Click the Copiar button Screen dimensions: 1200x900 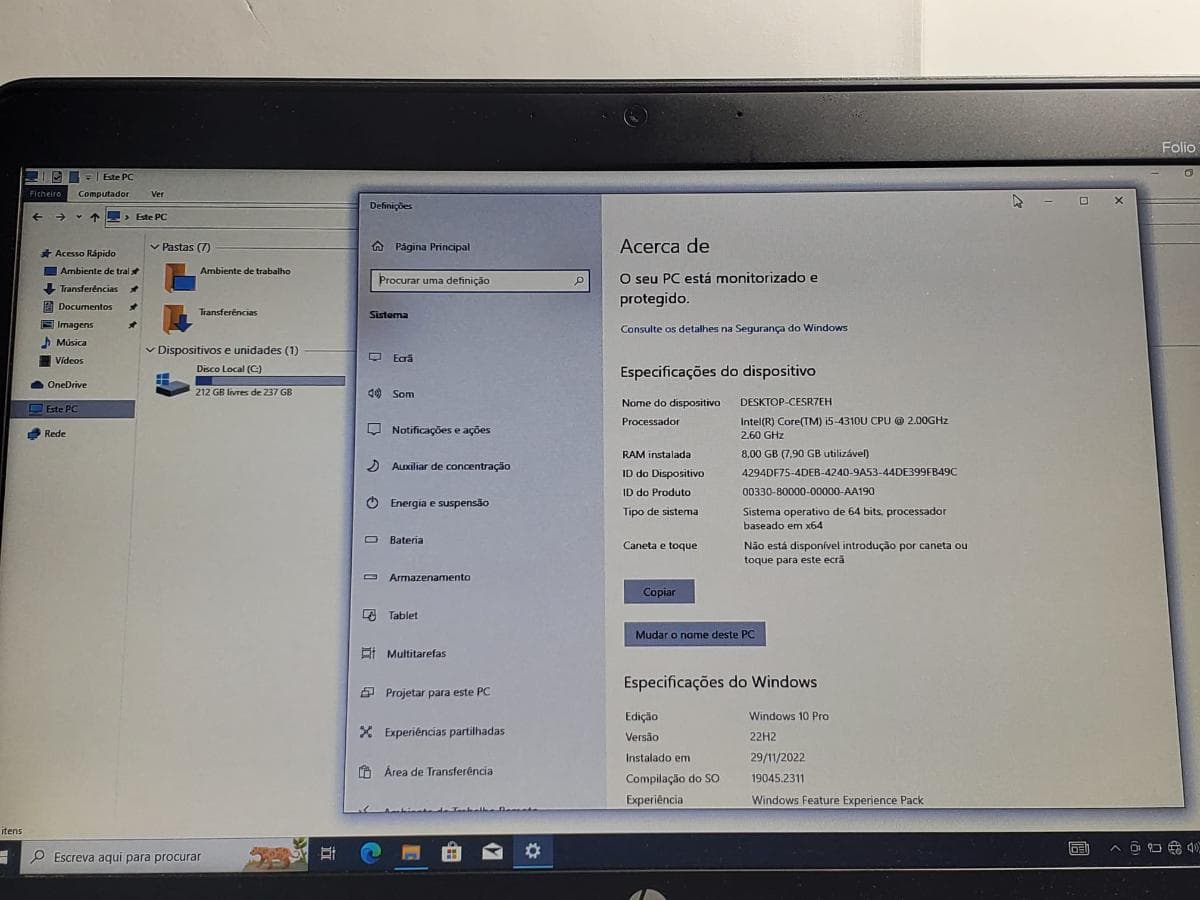(659, 592)
